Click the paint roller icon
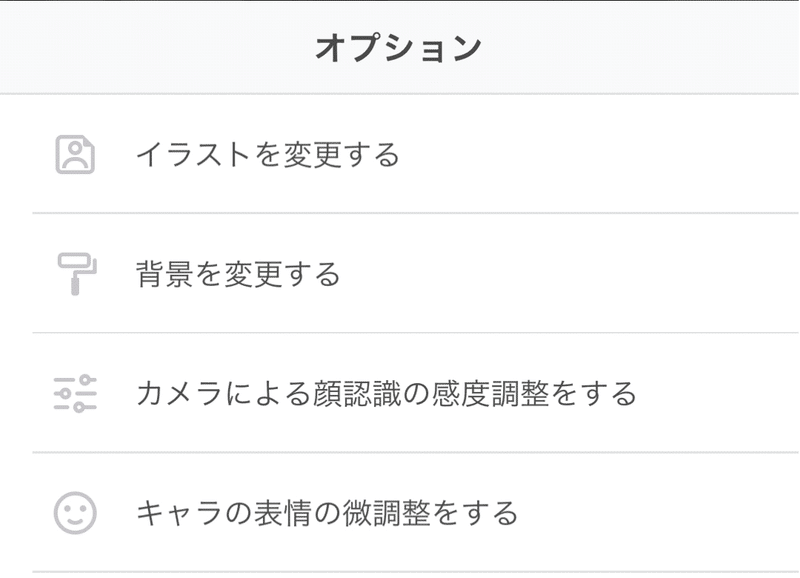The width and height of the screenshot is (800, 578). (75, 274)
